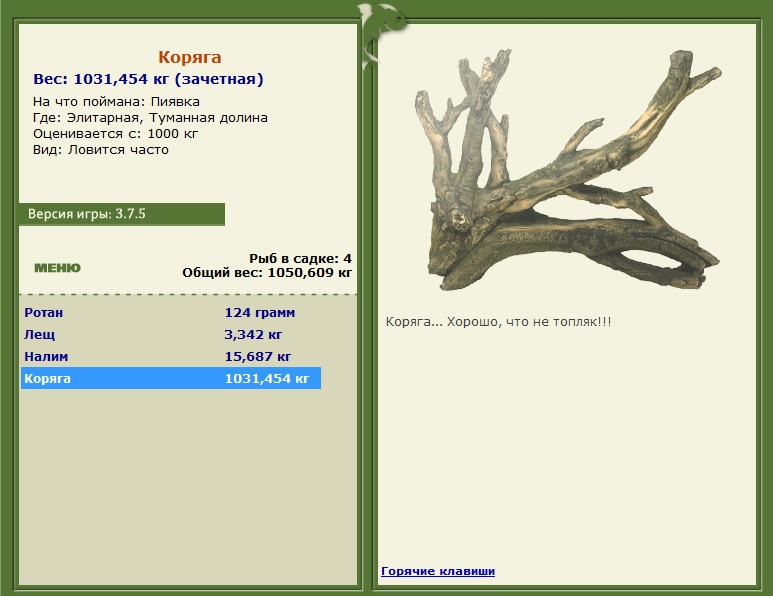This screenshot has width=773, height=596.
Task: Select the Лещ row in the fish list
Action: click(171, 334)
